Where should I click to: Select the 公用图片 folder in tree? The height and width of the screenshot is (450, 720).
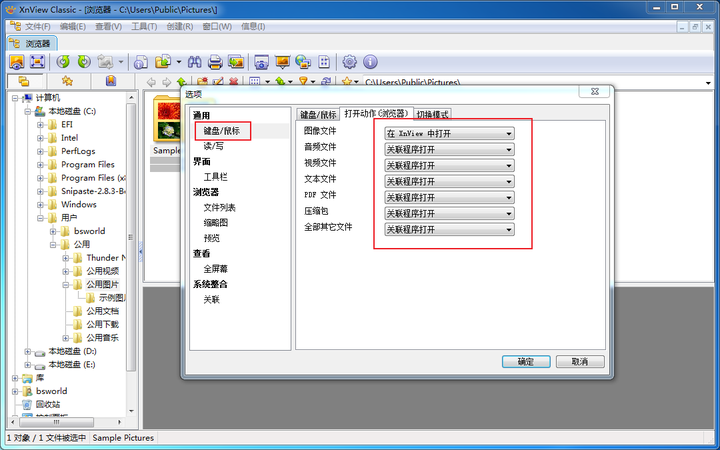point(102,284)
